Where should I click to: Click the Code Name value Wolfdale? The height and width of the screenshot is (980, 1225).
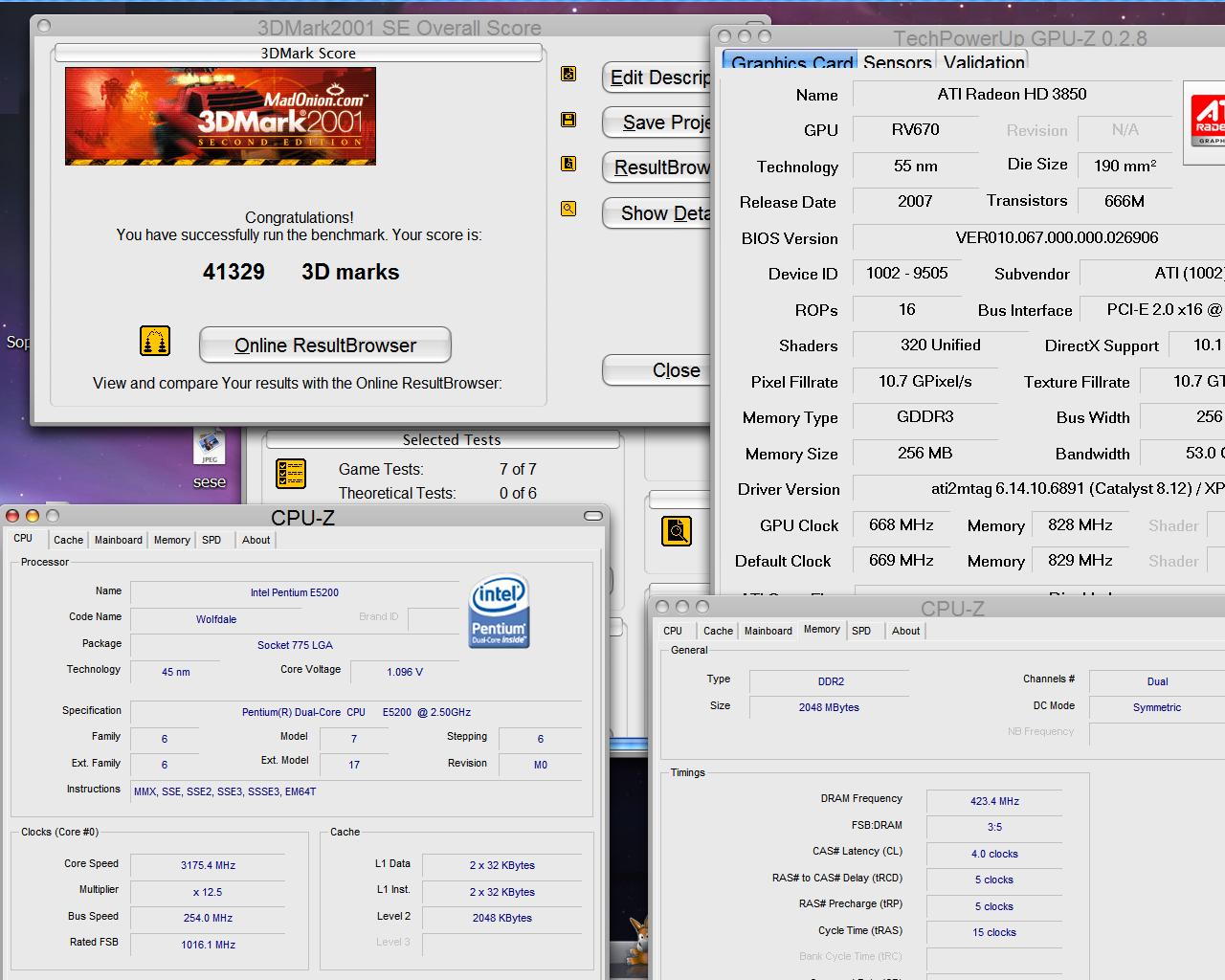click(x=216, y=619)
